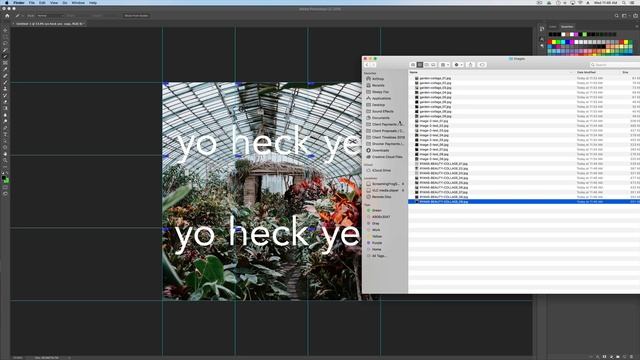Open the Finder menu in menu bar
Screen dimensions: 640x360
click(19, 2)
